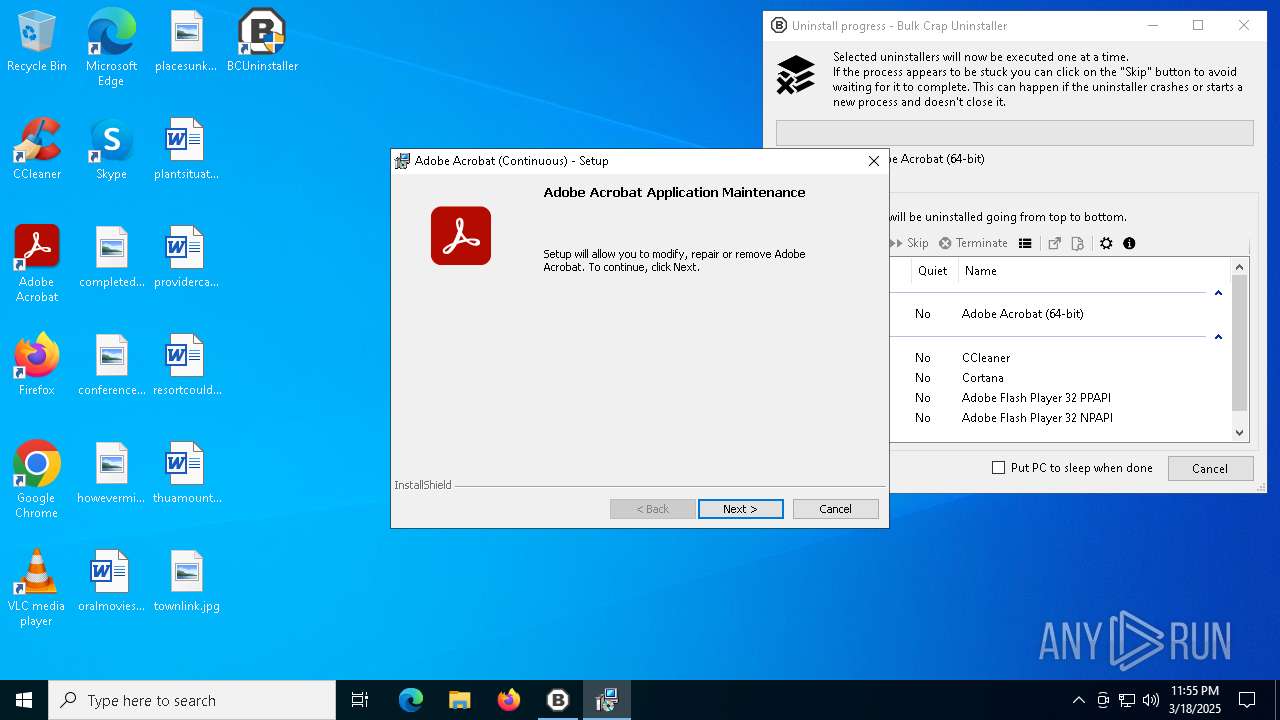1280x720 pixels.
Task: Select Microsoft Edge desktop shortcut
Action: click(111, 48)
